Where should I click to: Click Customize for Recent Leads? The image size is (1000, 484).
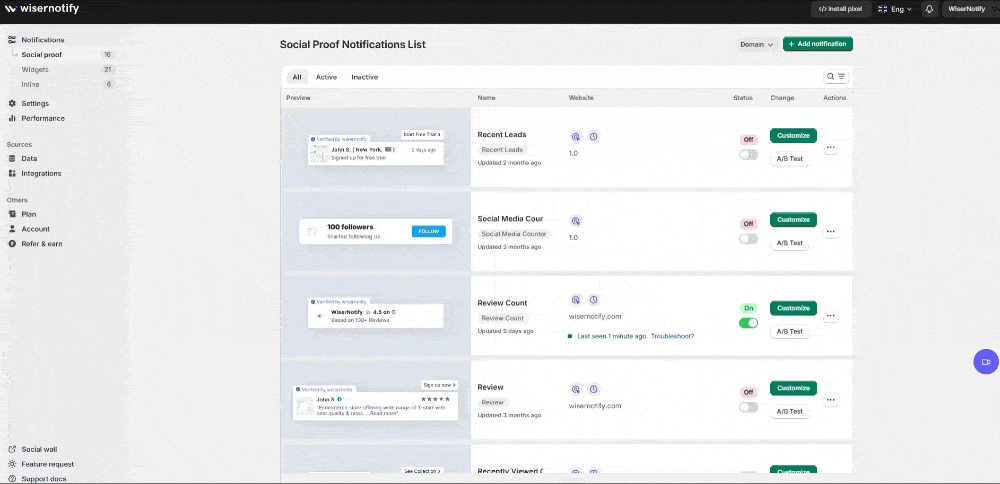(793, 135)
